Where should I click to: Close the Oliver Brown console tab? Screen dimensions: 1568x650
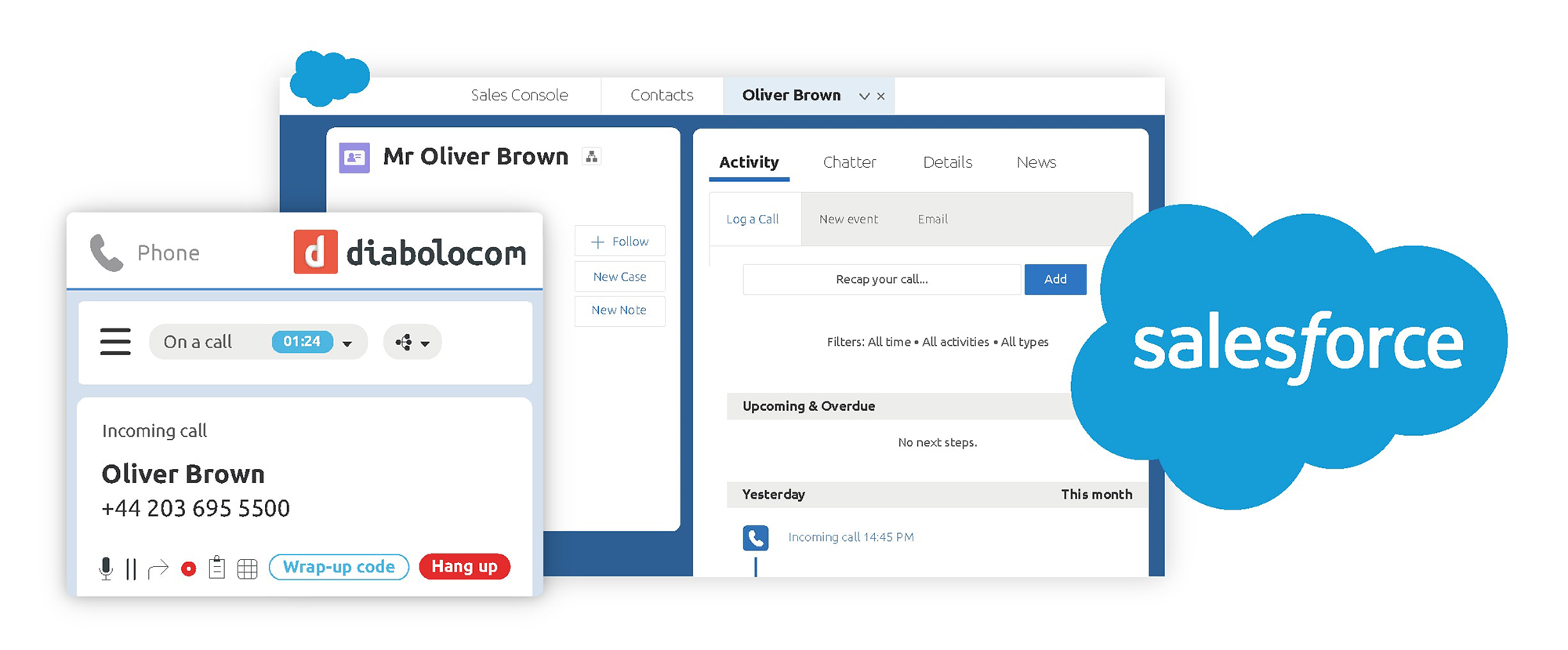881,96
